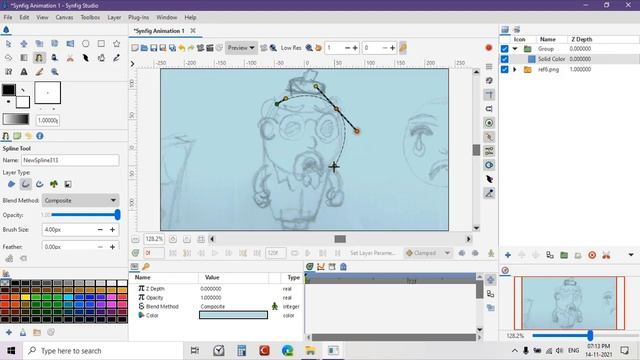This screenshot has height=360, width=640.
Task: Select the Circle tool
Action: pyautogui.click(x=85, y=44)
